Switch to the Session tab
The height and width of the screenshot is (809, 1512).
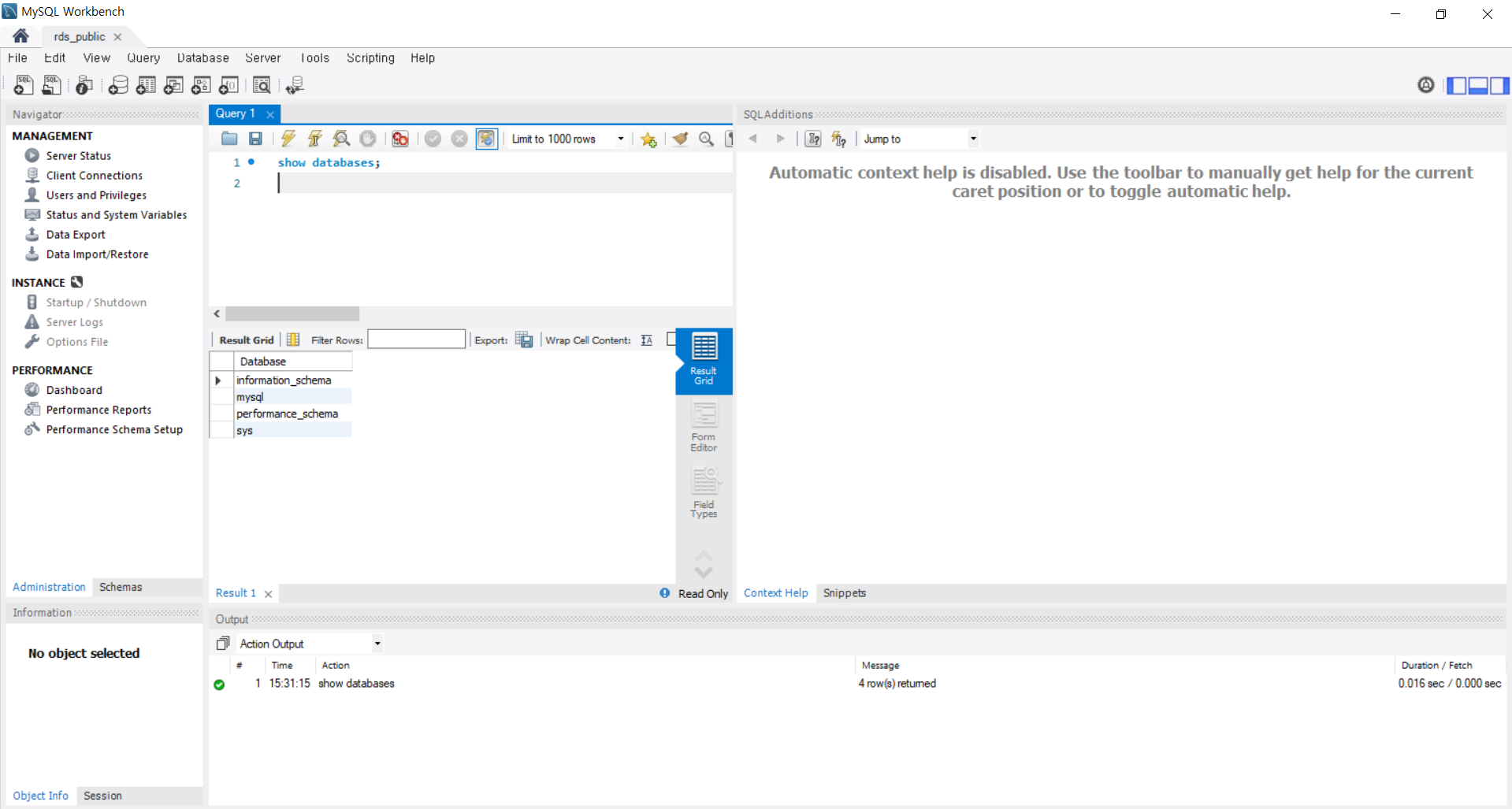(x=102, y=796)
